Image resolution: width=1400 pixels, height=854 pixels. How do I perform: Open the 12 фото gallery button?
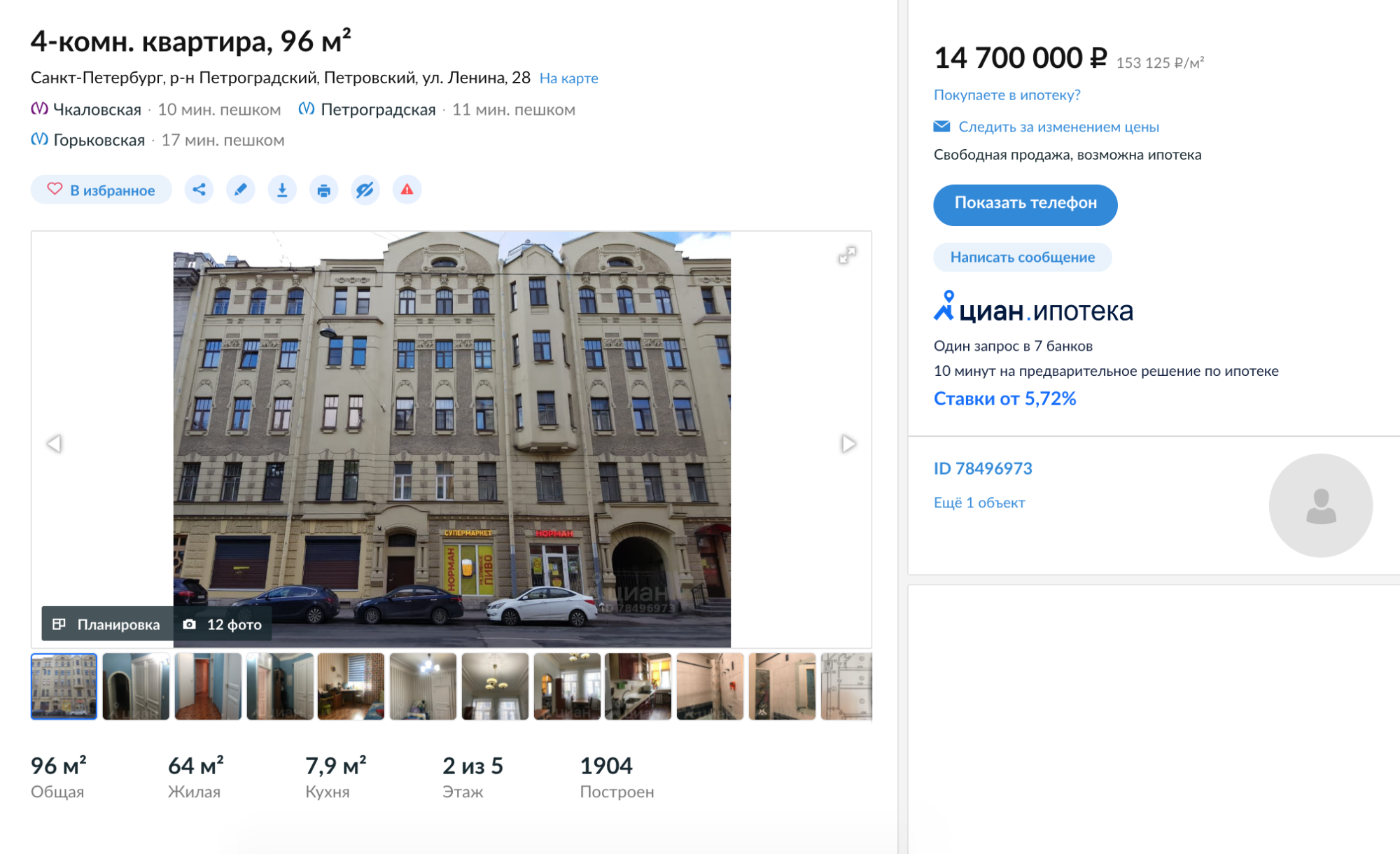(223, 624)
